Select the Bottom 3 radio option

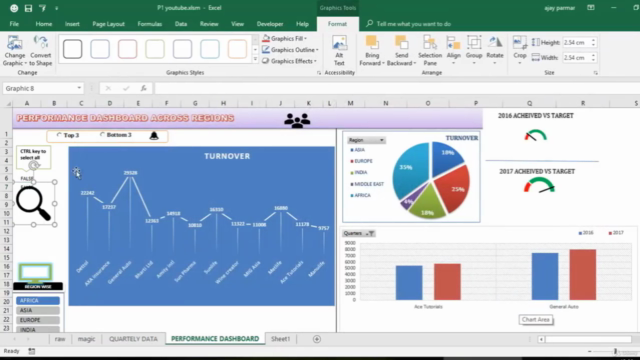point(102,135)
